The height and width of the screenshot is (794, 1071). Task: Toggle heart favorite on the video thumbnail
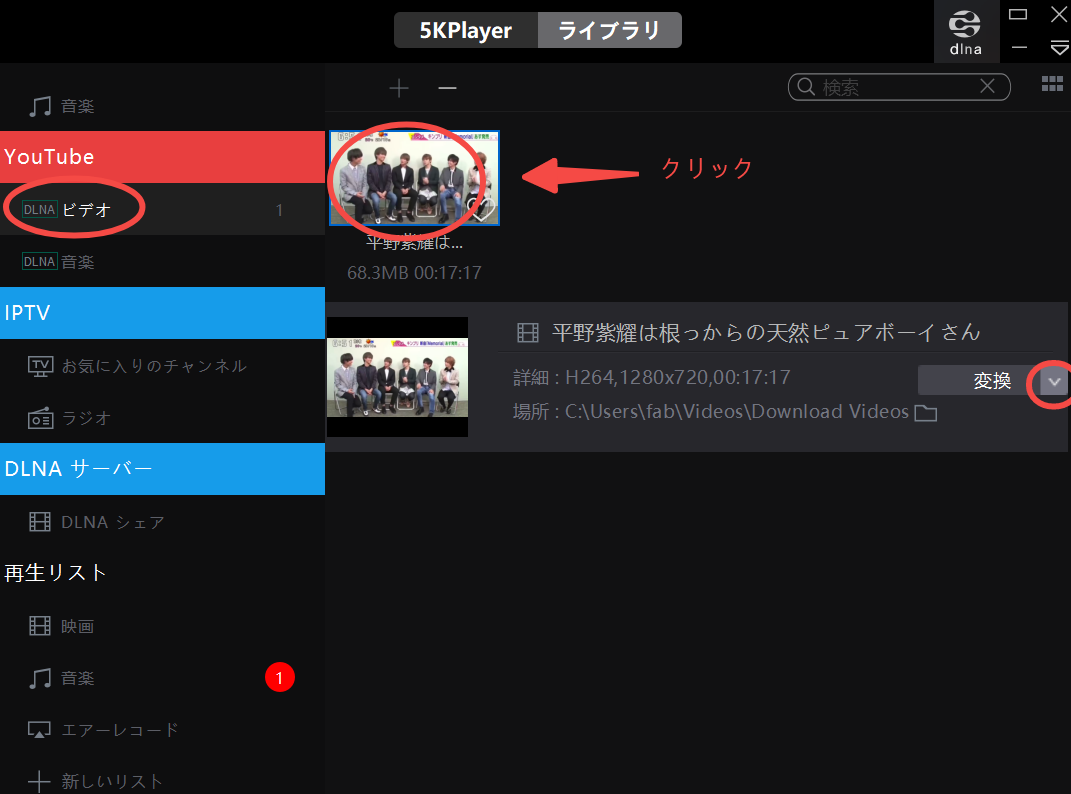click(482, 208)
